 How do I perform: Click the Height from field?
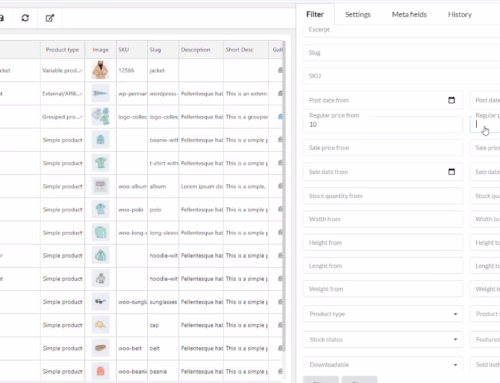pyautogui.click(x=383, y=243)
